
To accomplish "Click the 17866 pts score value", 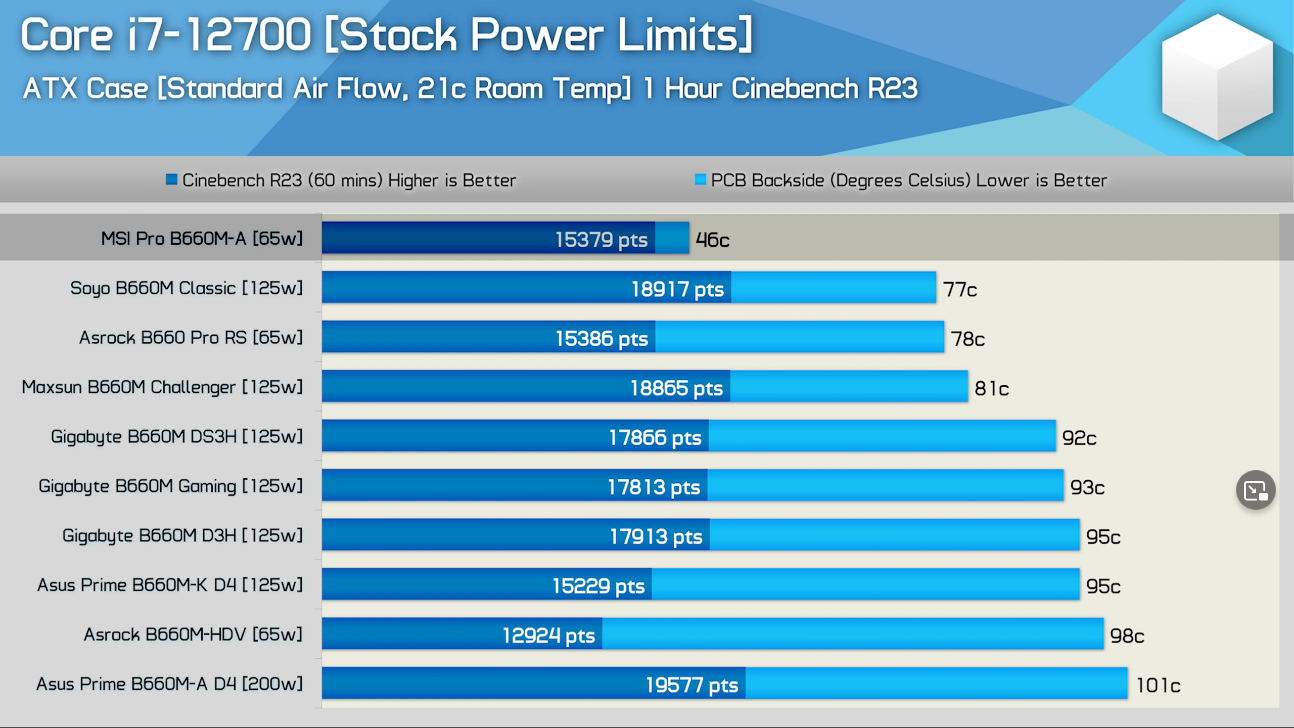I will (x=655, y=438).
